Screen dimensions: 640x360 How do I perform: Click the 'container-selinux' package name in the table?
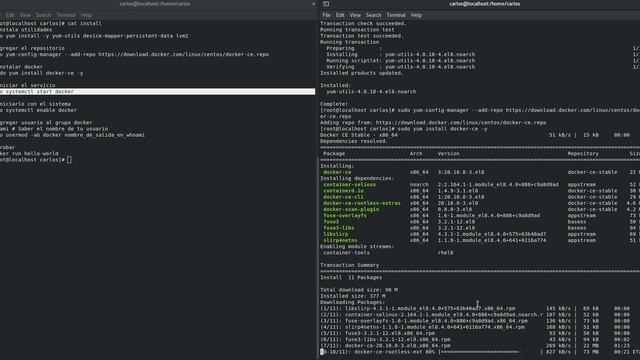349,184
